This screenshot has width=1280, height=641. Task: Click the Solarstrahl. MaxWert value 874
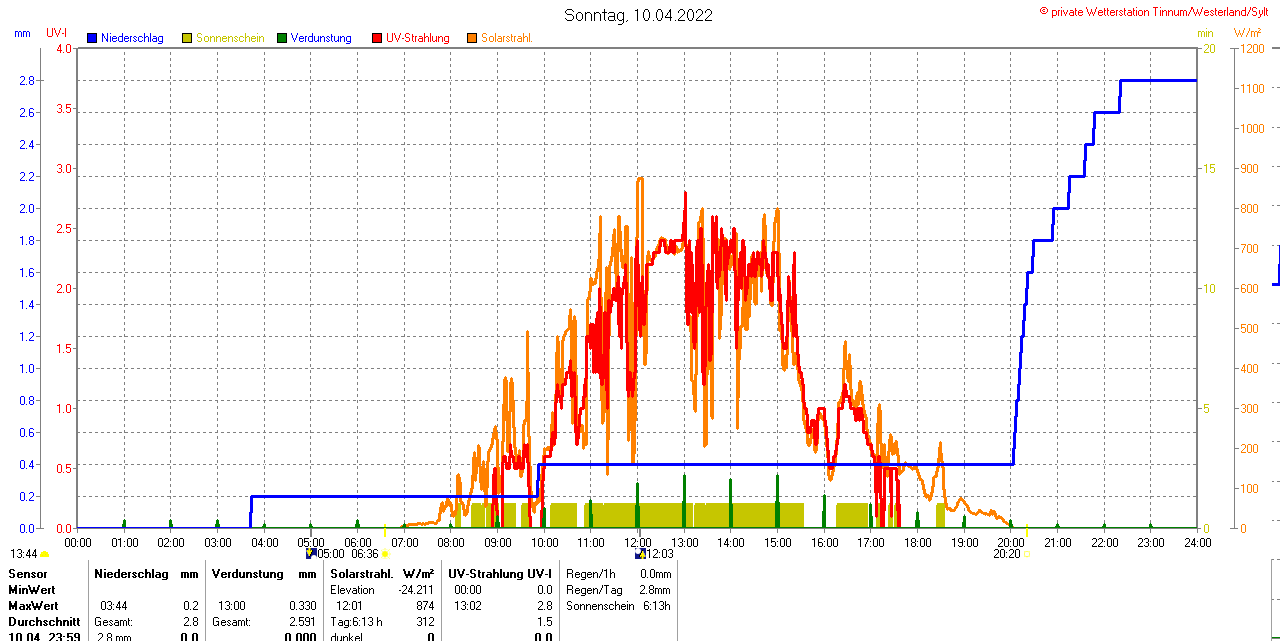click(x=424, y=606)
